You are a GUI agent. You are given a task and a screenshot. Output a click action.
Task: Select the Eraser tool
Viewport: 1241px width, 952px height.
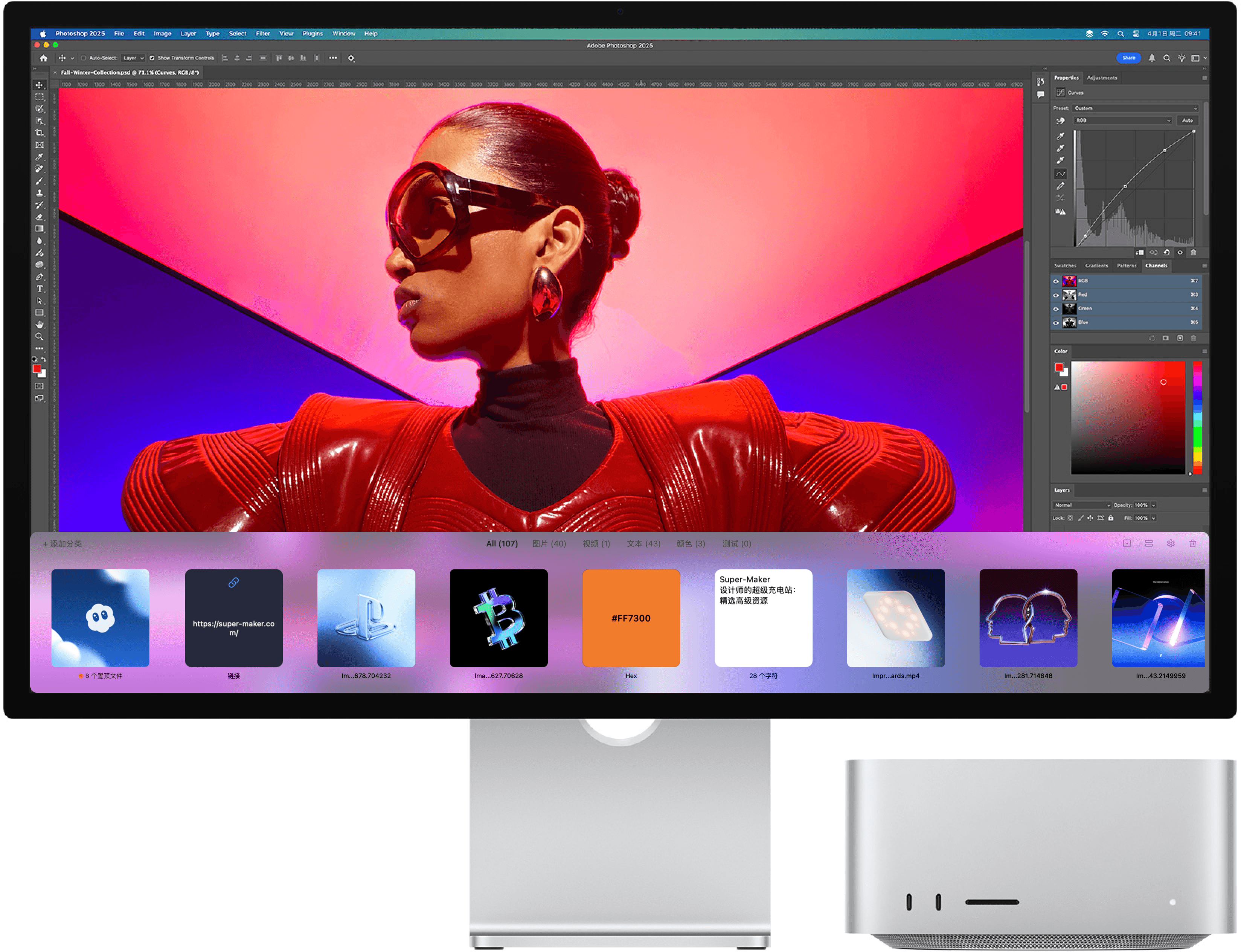click(x=39, y=217)
